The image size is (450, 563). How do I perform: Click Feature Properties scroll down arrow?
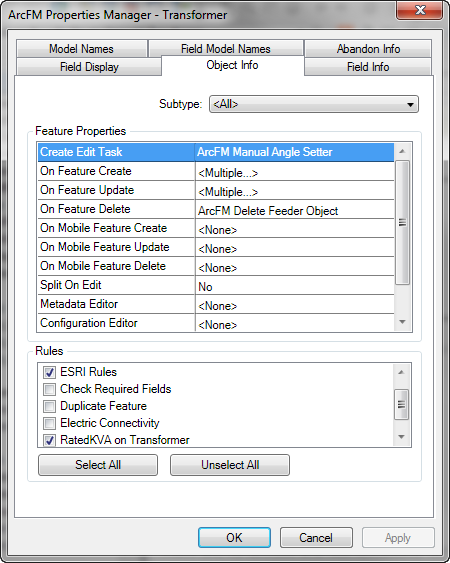(402, 322)
